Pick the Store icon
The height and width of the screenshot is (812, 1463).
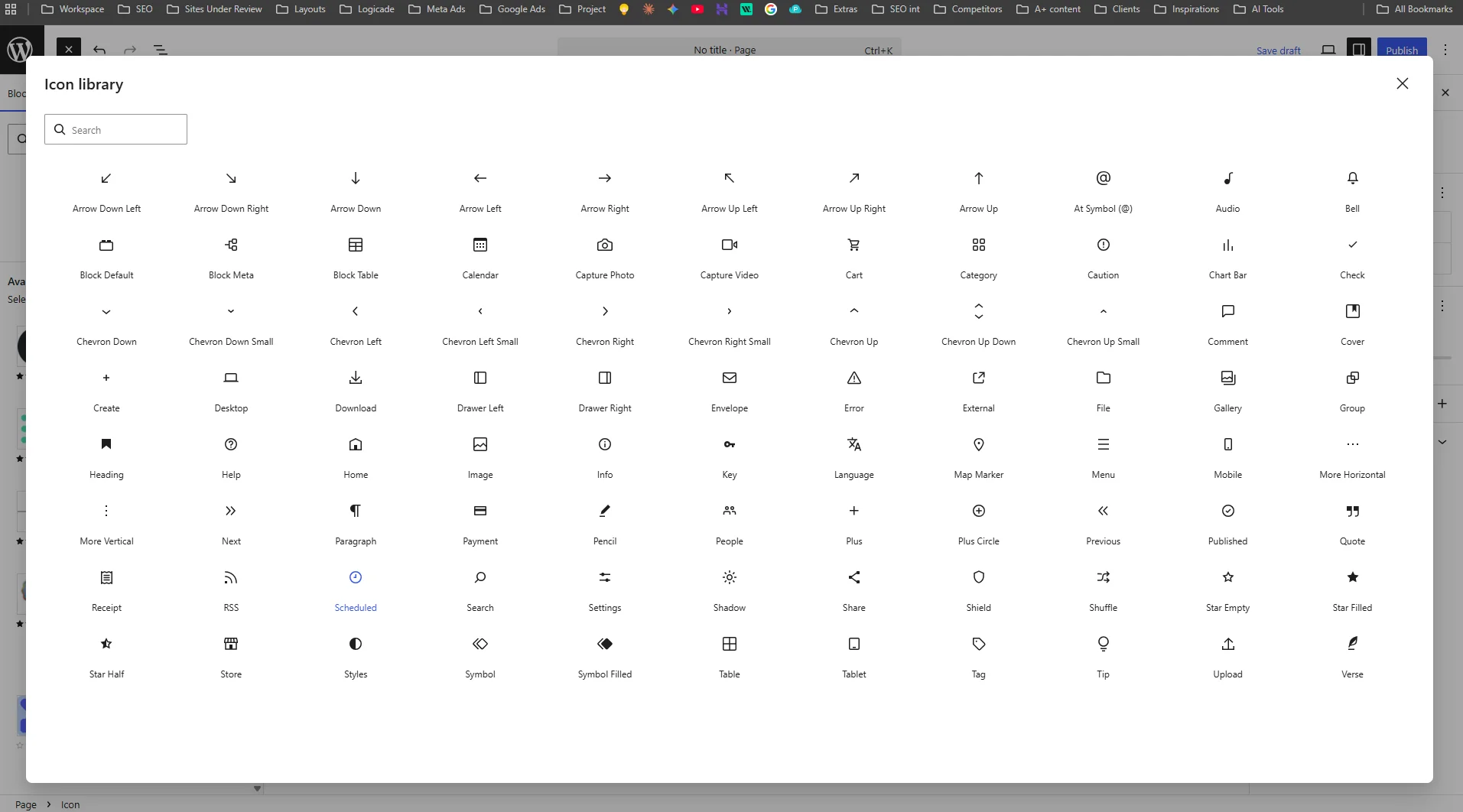(x=231, y=644)
